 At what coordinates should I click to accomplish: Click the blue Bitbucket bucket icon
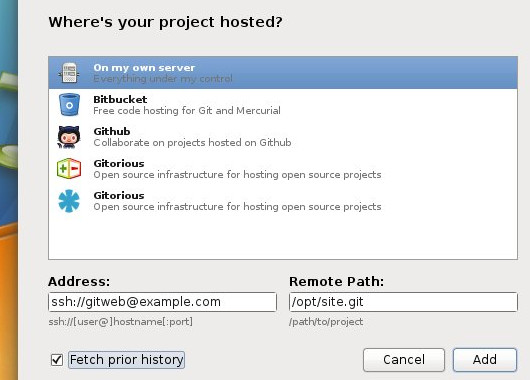69,105
